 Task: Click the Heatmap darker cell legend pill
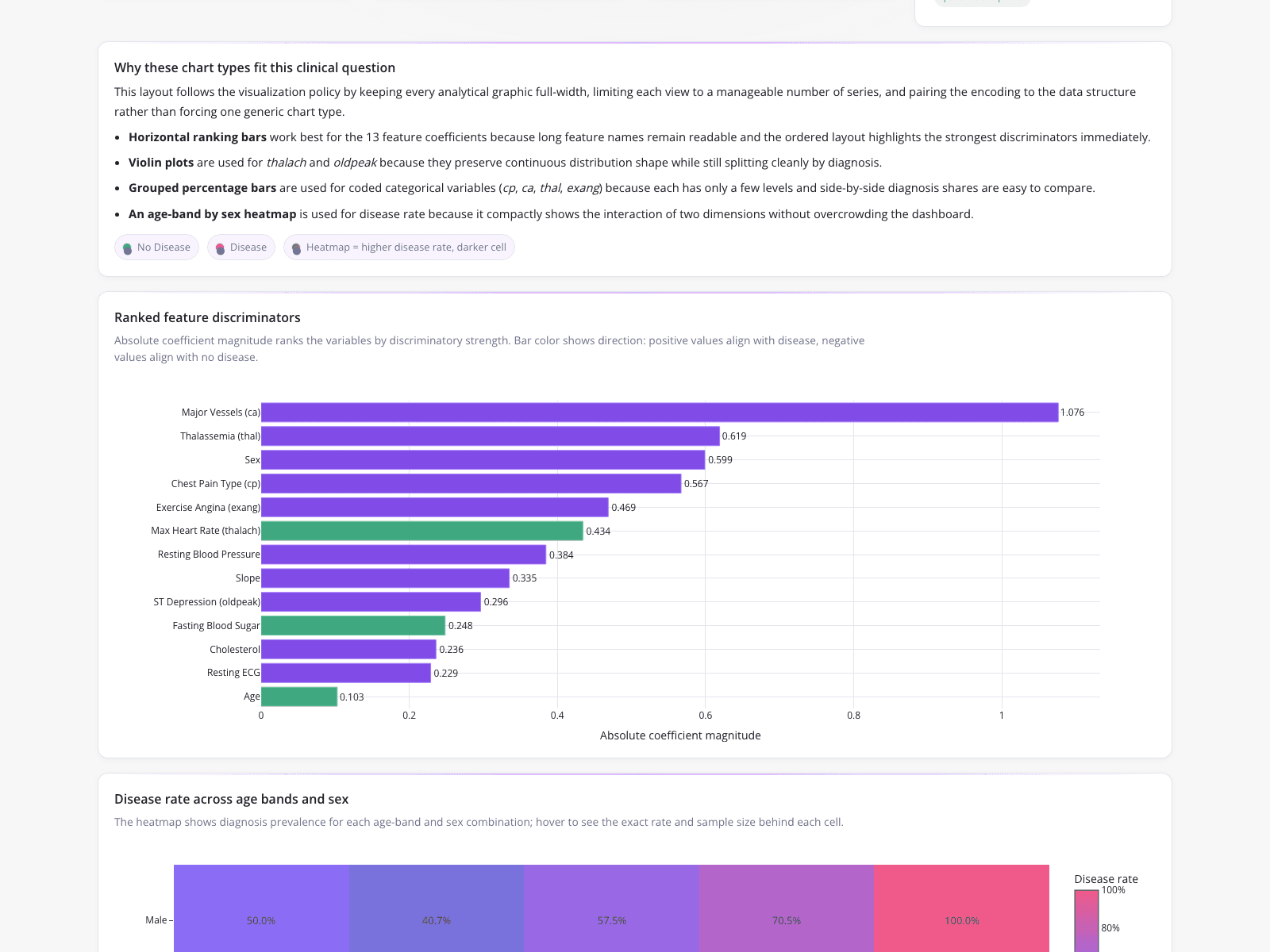pos(399,248)
